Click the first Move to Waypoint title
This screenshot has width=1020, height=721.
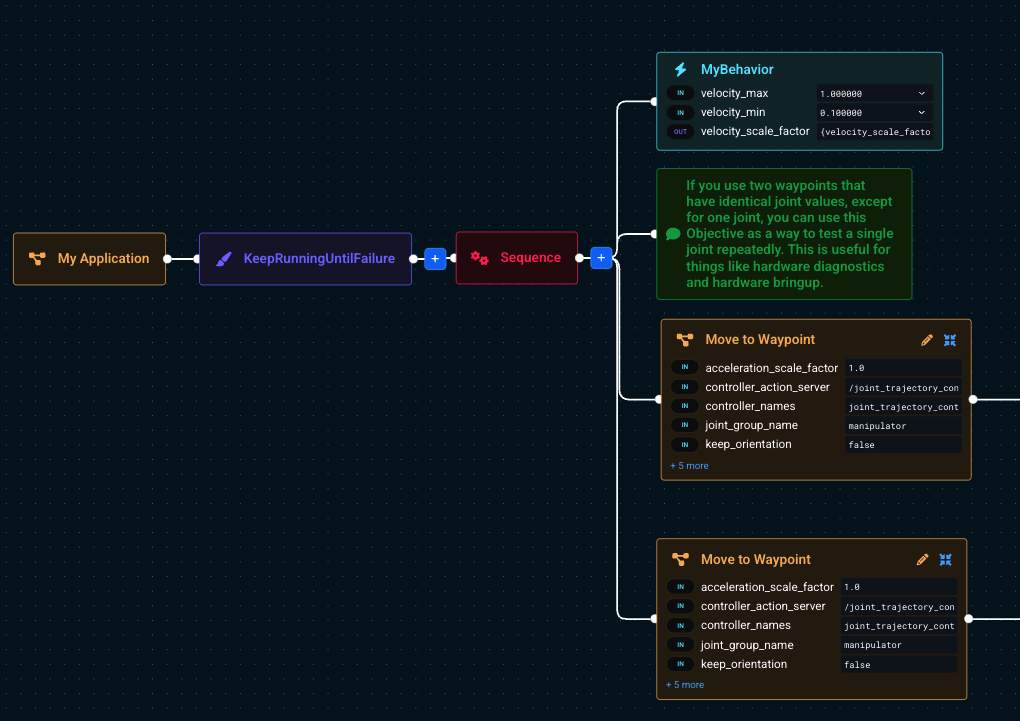760,340
